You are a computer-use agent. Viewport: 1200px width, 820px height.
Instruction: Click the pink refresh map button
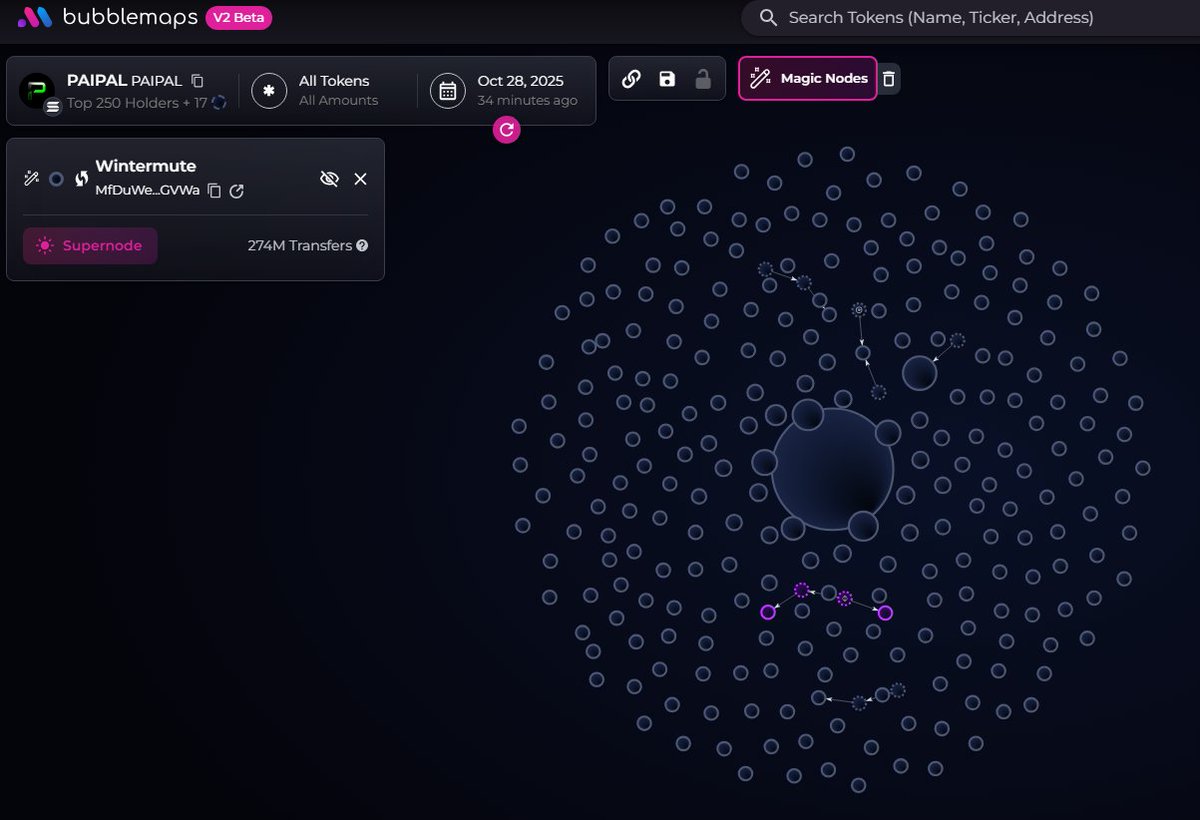pos(507,129)
